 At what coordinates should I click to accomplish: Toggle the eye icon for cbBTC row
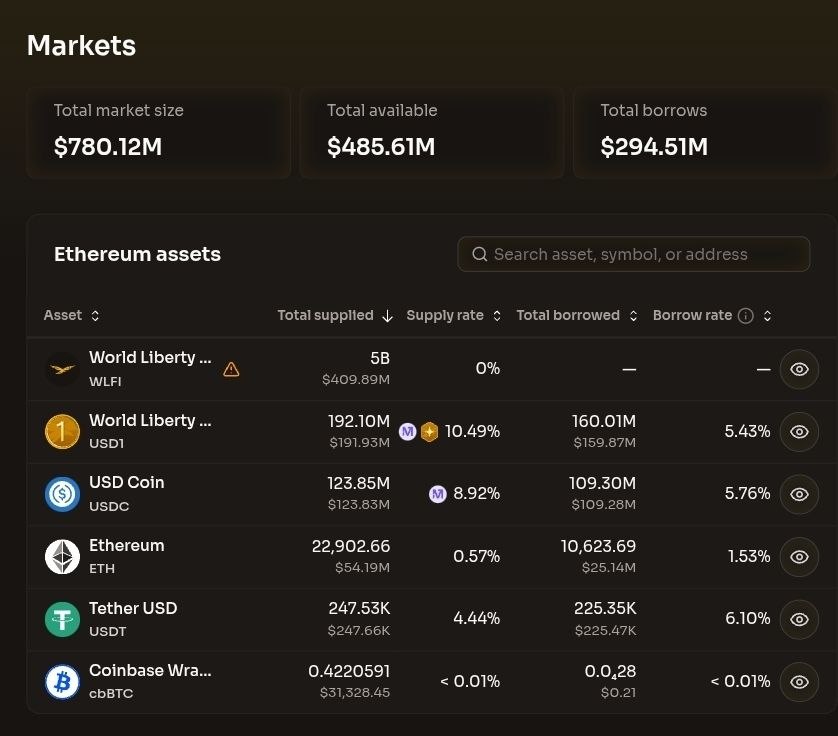[x=799, y=682]
